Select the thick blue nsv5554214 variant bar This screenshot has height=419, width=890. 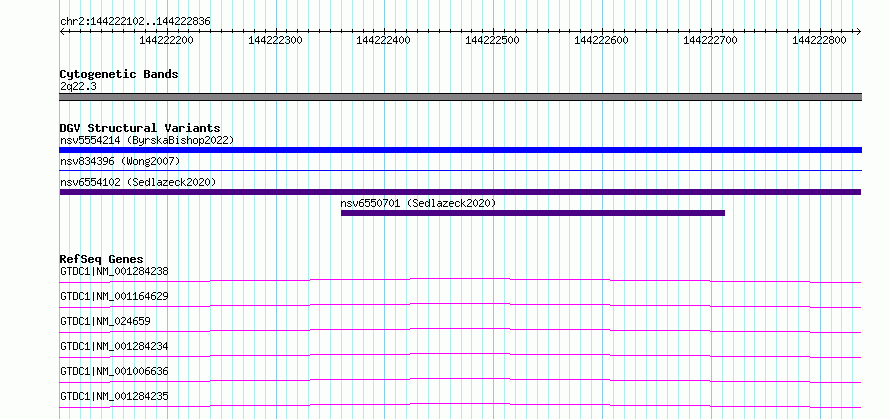460,150
